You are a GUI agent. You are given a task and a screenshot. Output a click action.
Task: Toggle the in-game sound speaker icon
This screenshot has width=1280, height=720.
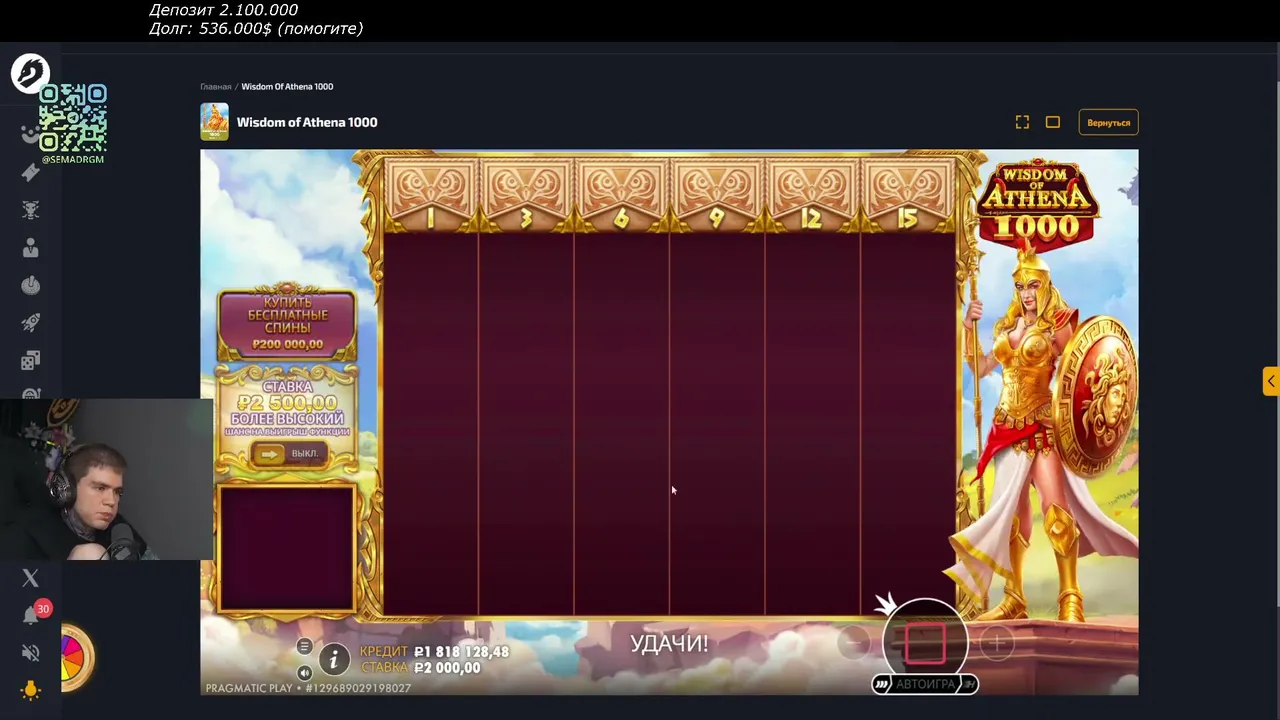point(305,673)
